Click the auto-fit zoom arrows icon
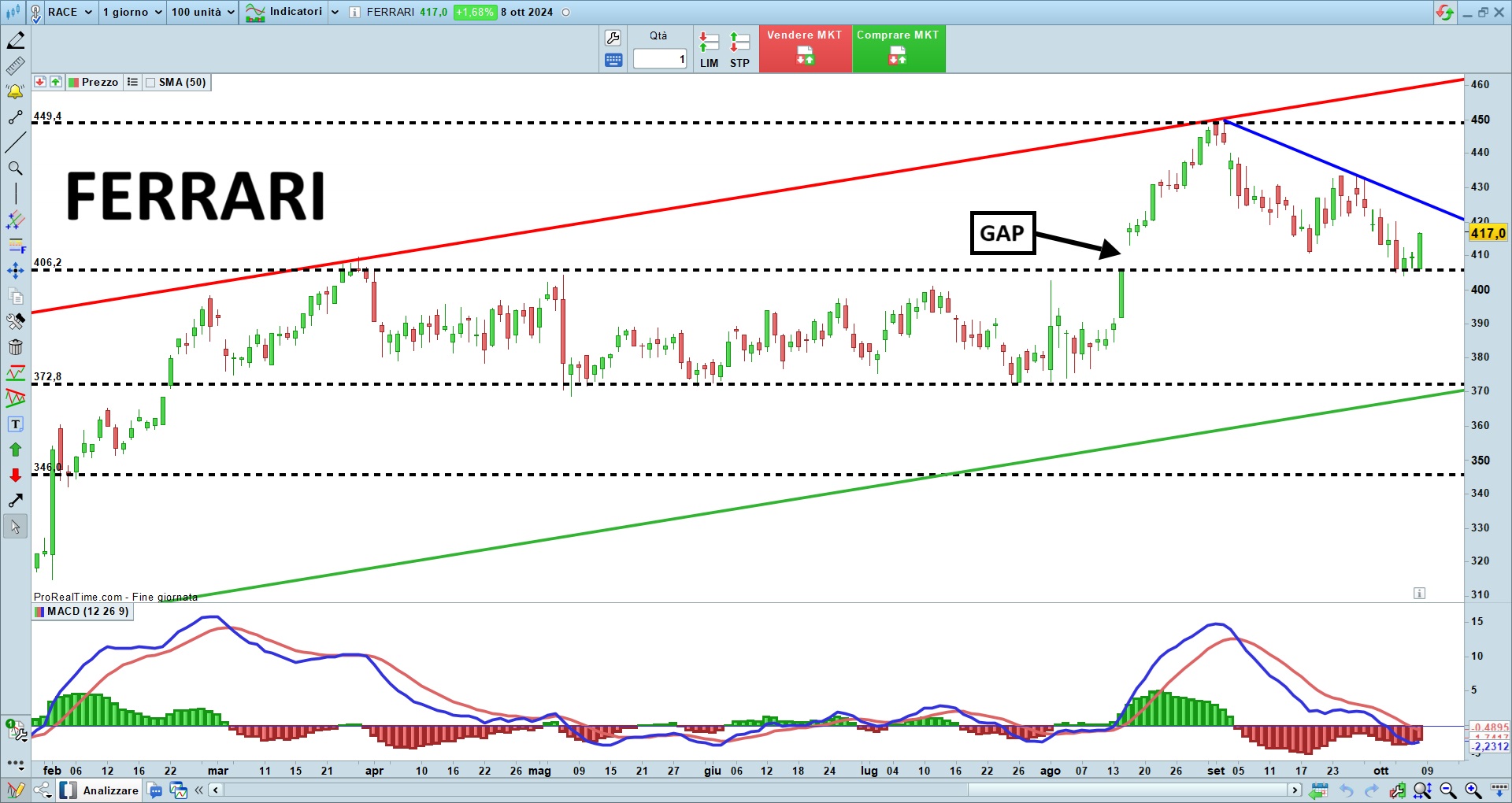Screen dimensions: 1512x803 1422,790
